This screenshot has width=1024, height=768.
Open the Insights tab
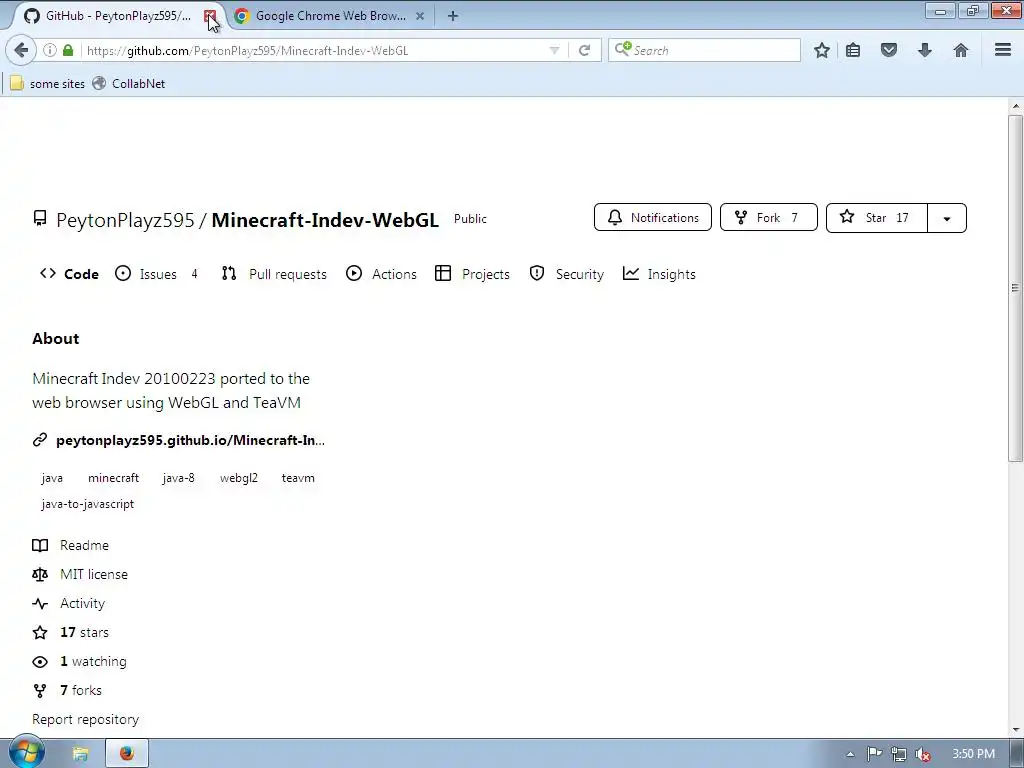point(659,274)
